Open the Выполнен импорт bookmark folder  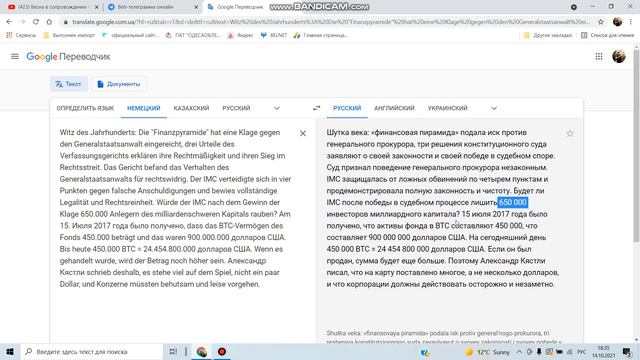pos(69,35)
